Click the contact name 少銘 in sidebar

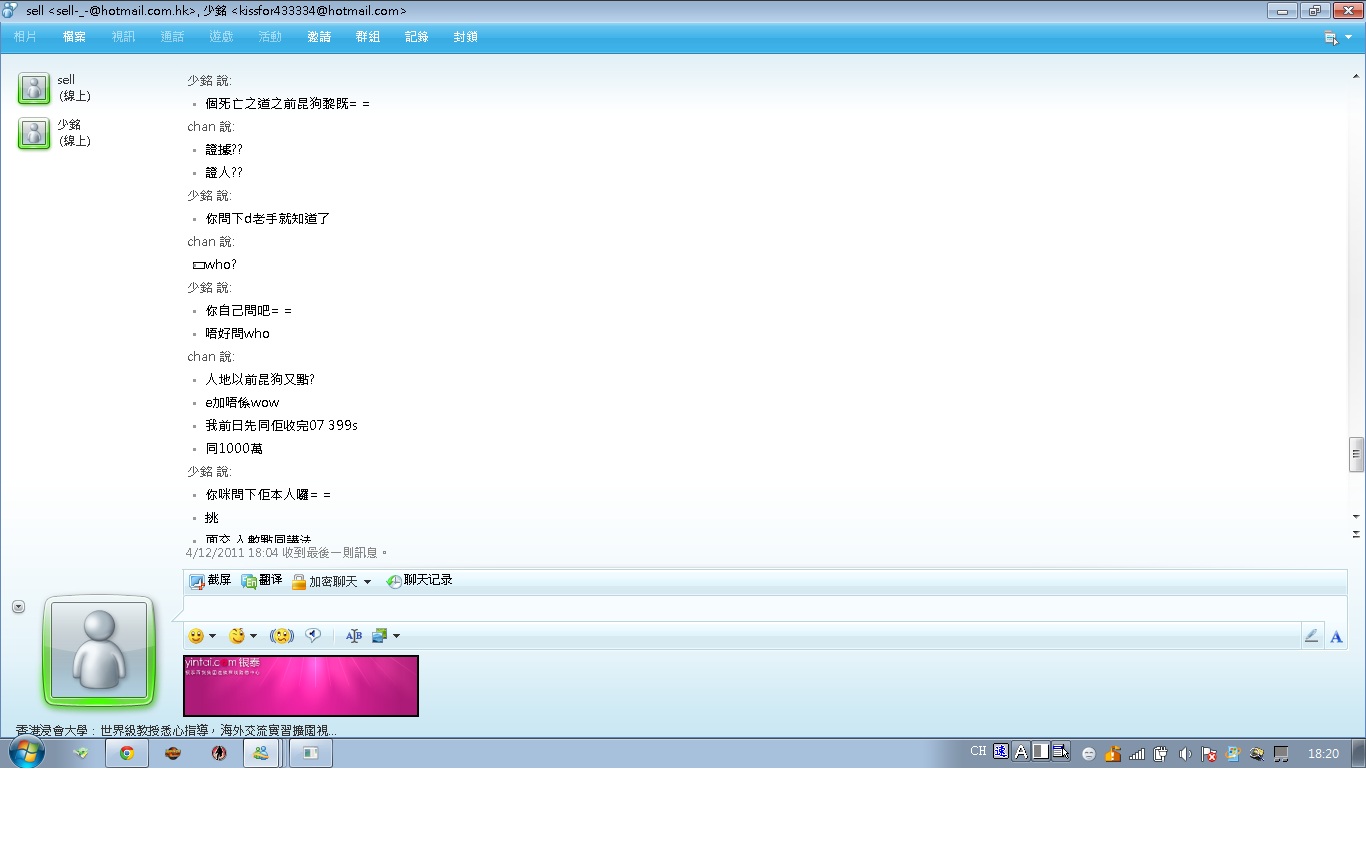(x=69, y=125)
